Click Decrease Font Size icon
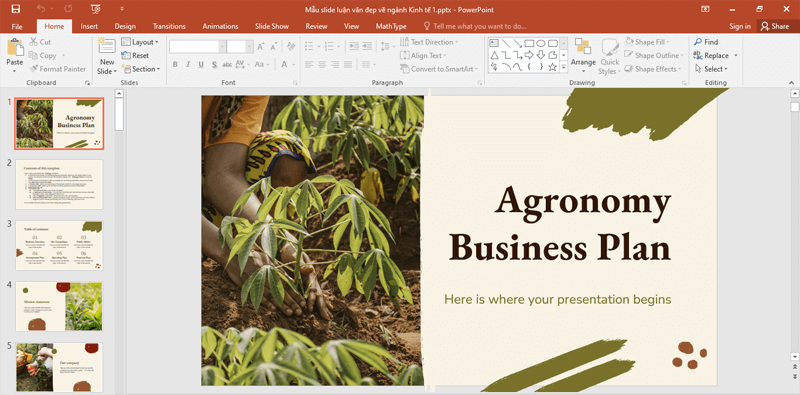 tap(274, 46)
